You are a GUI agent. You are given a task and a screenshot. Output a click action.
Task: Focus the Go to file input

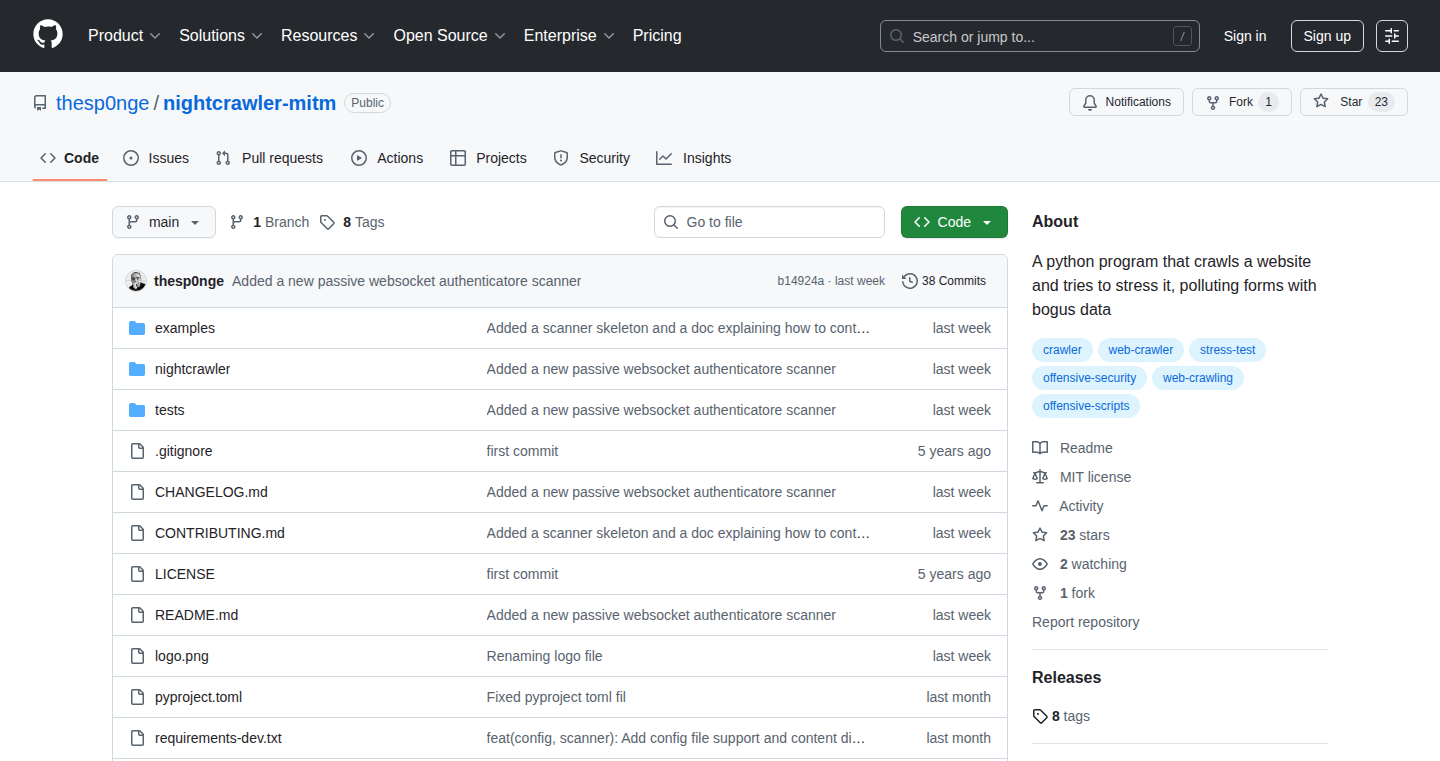tap(769, 222)
